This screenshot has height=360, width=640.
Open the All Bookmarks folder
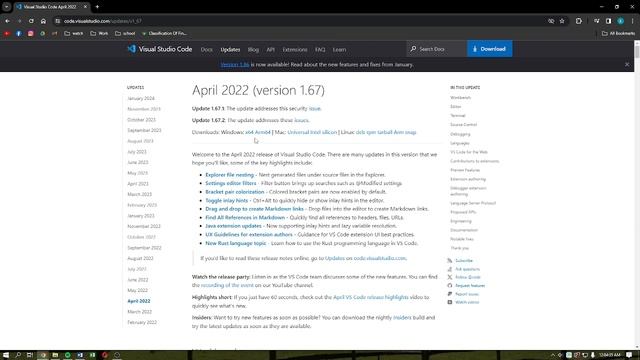pos(618,33)
